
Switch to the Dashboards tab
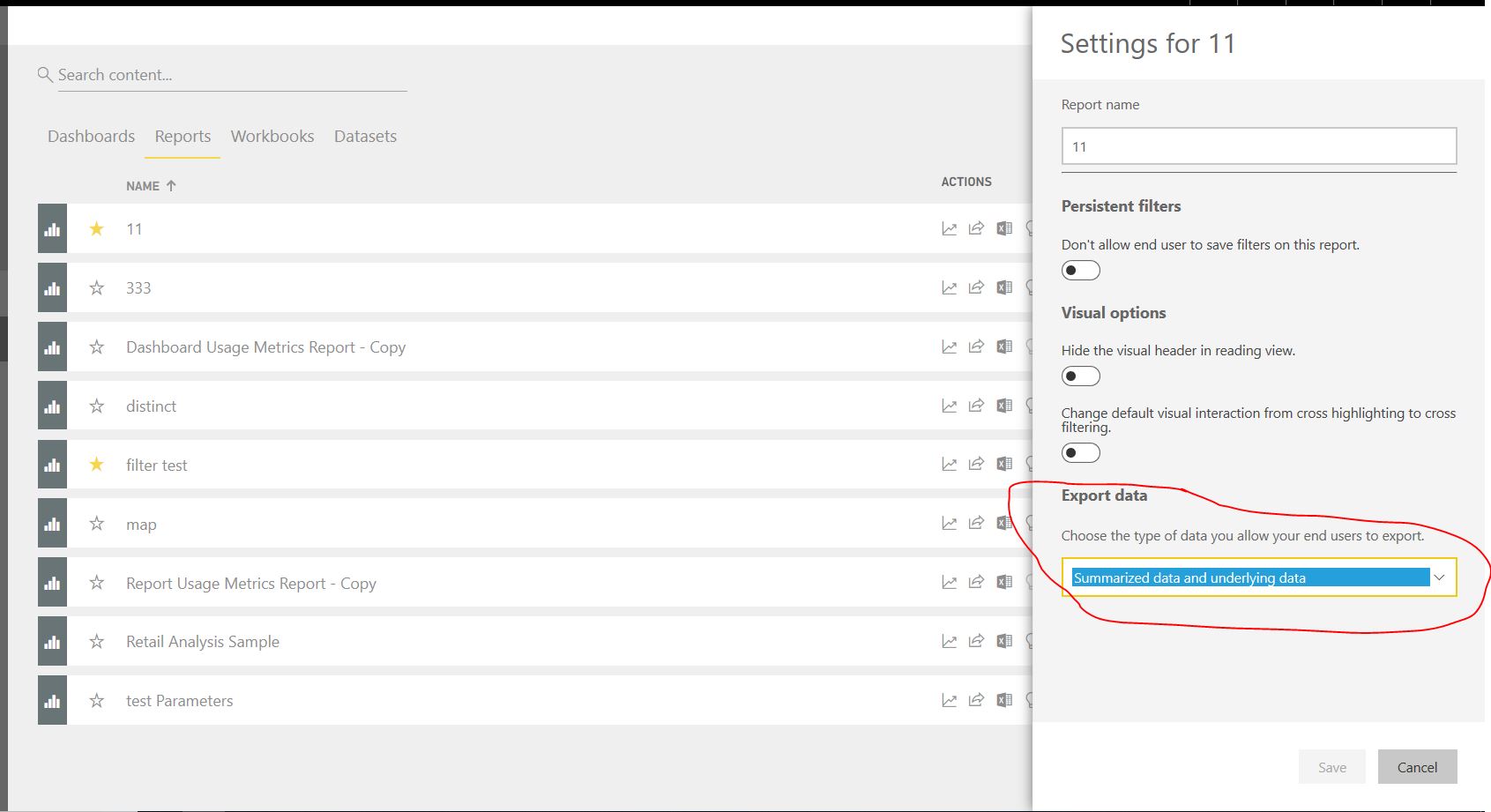91,137
